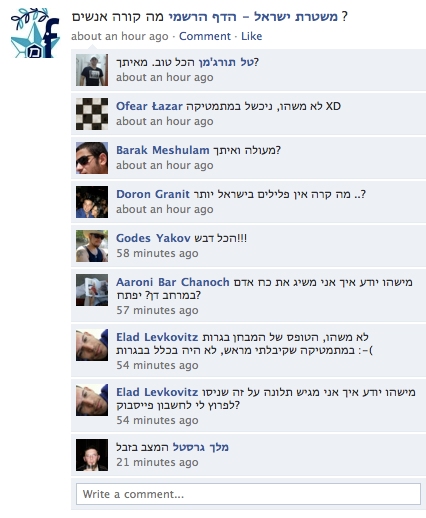Open the Comment link under the post
Viewport: 426px width, 518px height.
pos(205,36)
